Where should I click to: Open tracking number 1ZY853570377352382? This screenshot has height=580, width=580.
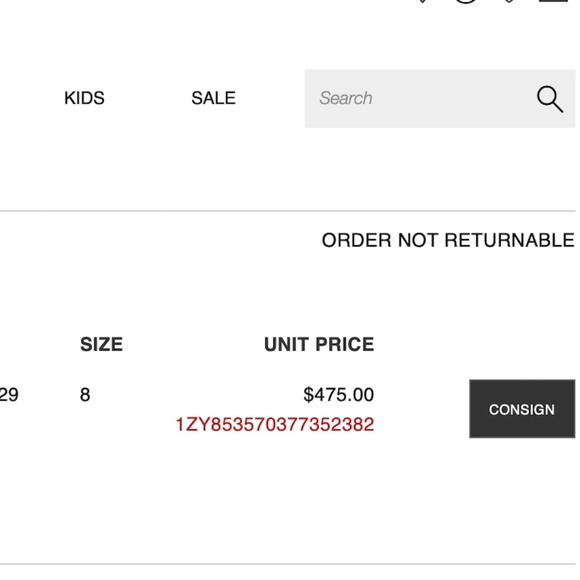[274, 424]
